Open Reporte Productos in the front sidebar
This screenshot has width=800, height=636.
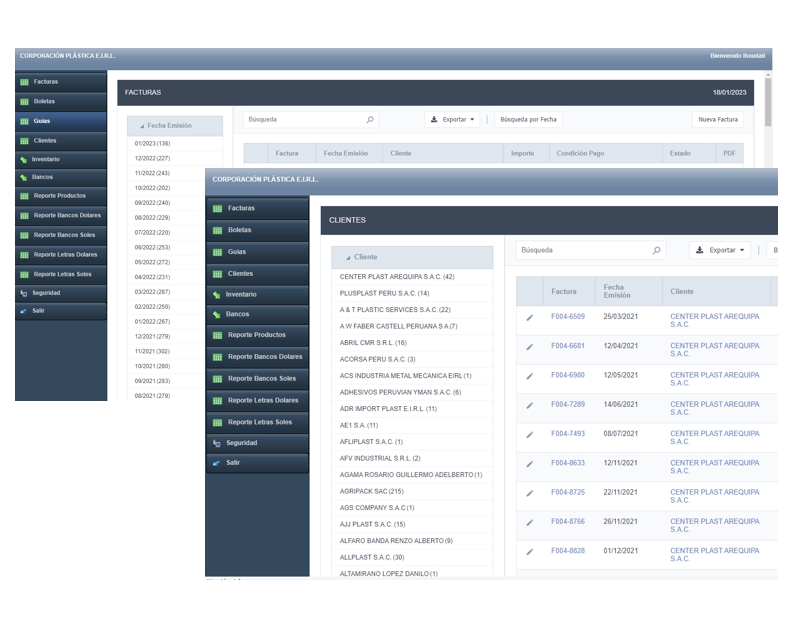click(x=256, y=335)
